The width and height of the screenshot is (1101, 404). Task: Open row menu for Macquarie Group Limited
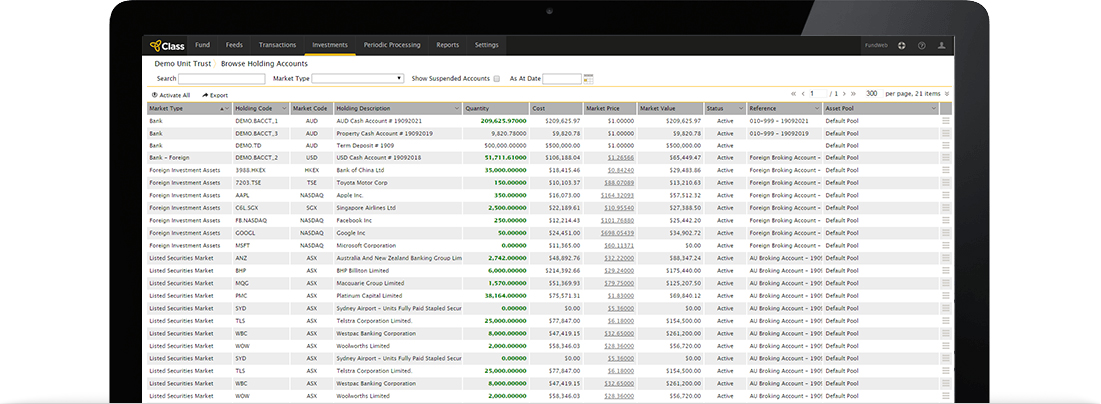946,283
